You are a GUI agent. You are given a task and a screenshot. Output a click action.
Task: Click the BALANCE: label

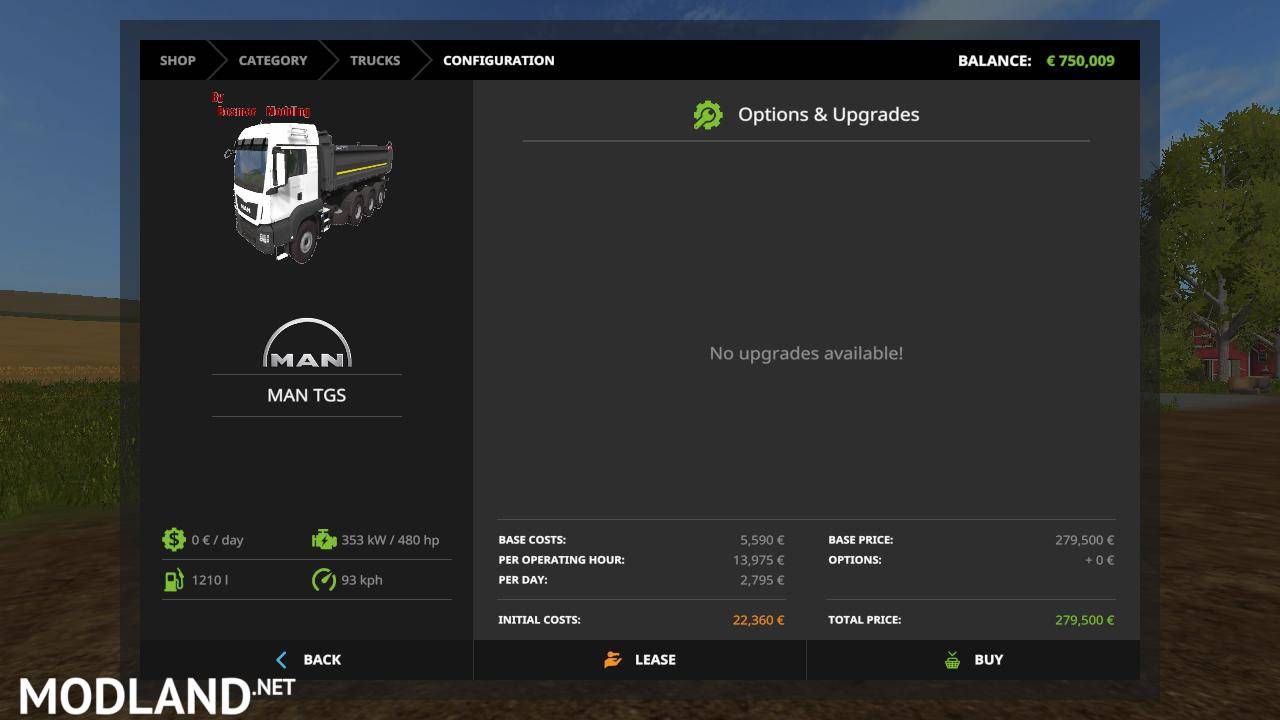click(995, 60)
